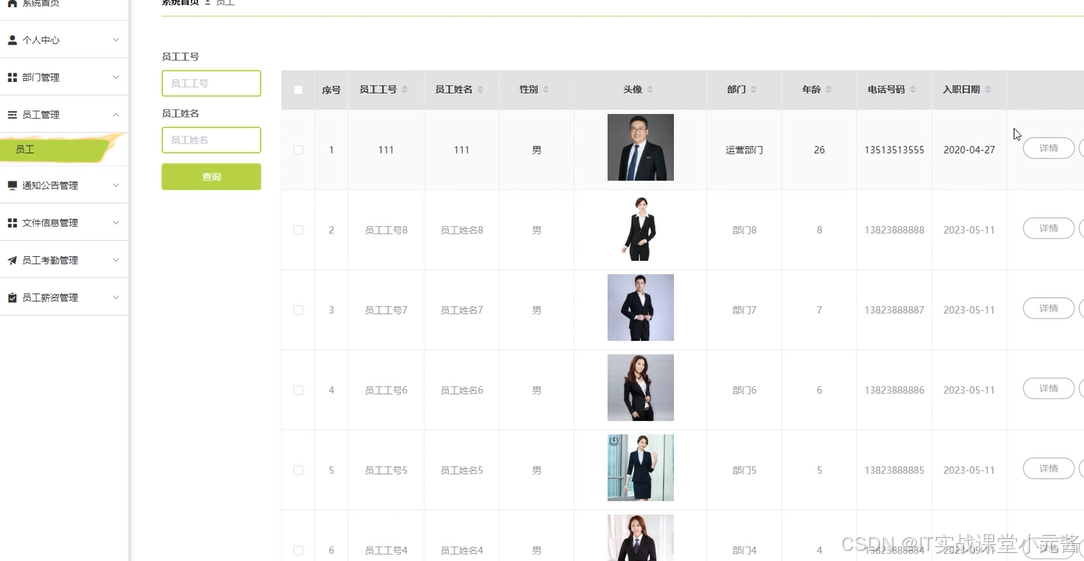The height and width of the screenshot is (561, 1084).
Task: Sort by 员工姓名 column arrows
Action: tap(480, 90)
